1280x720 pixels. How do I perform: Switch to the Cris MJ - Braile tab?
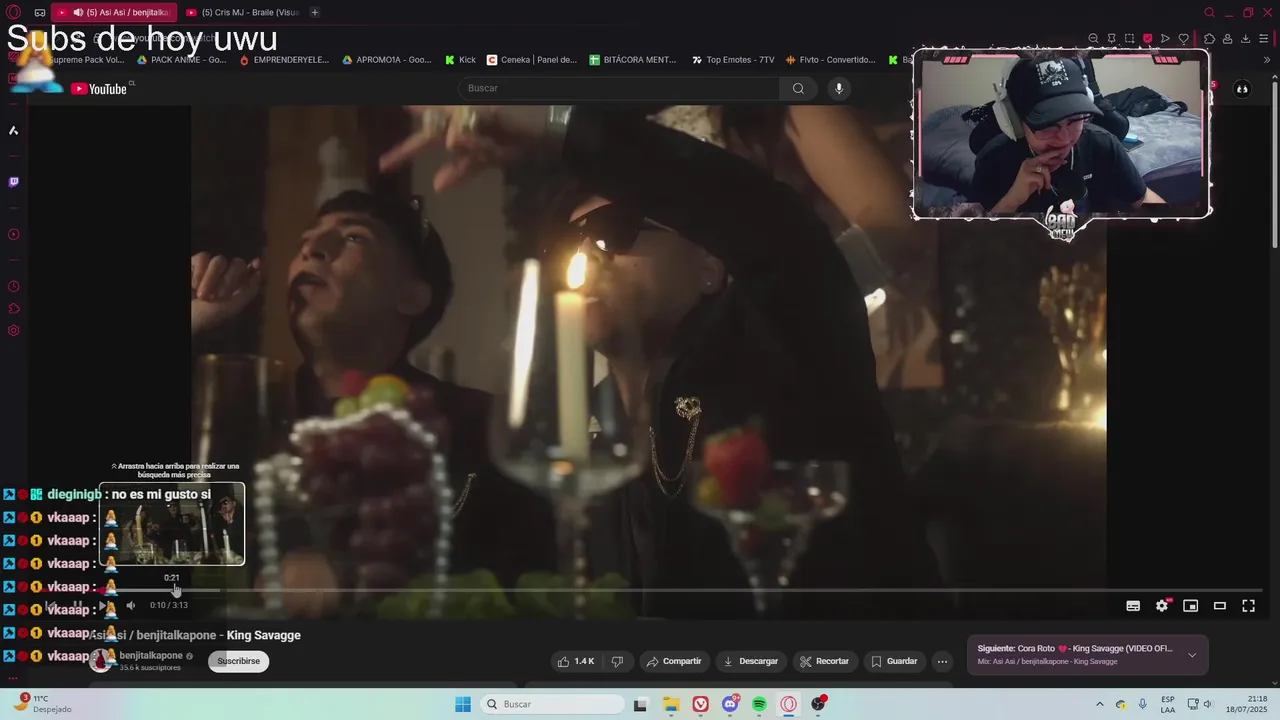[243, 12]
